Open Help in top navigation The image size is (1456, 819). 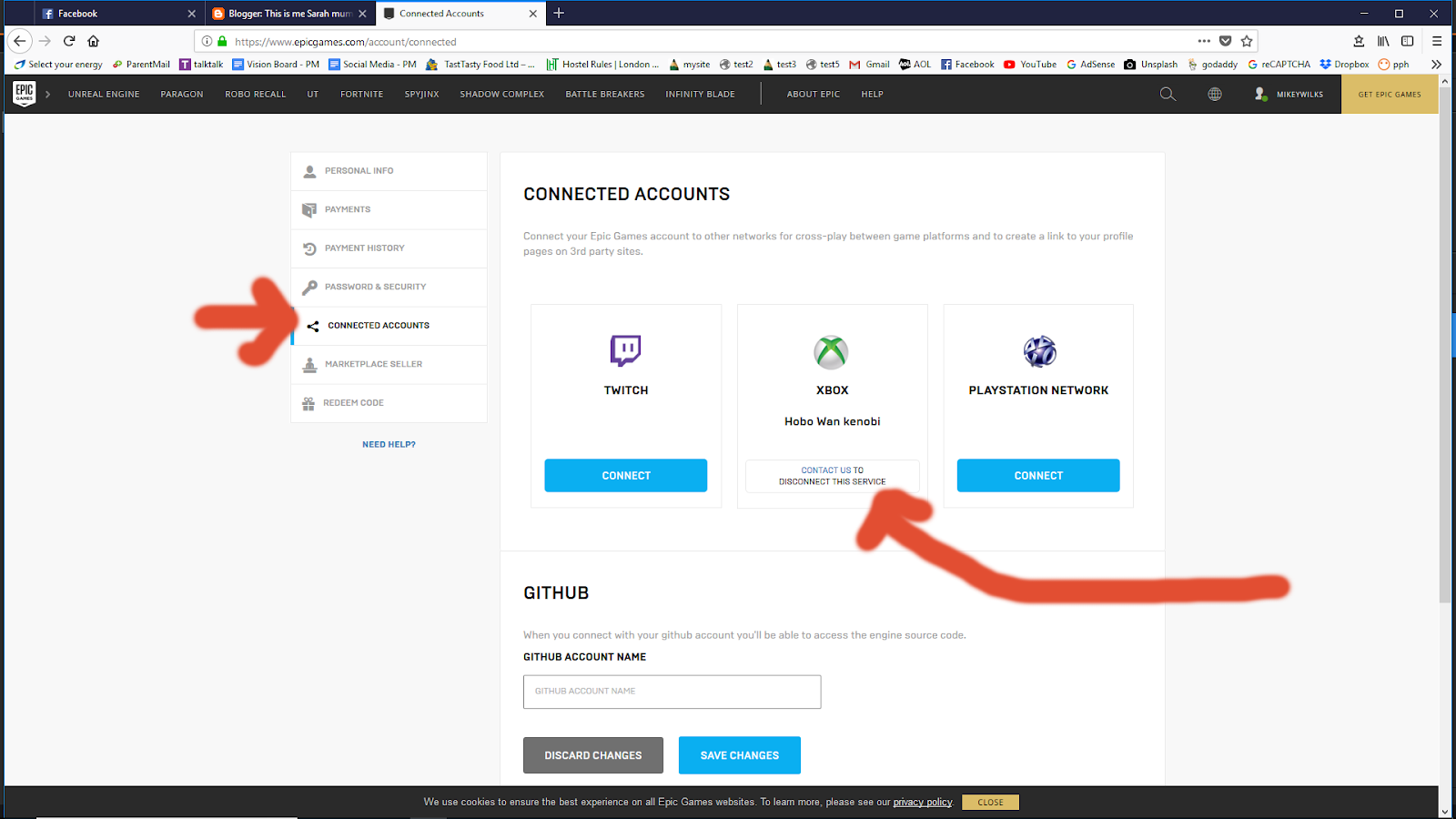pos(872,94)
